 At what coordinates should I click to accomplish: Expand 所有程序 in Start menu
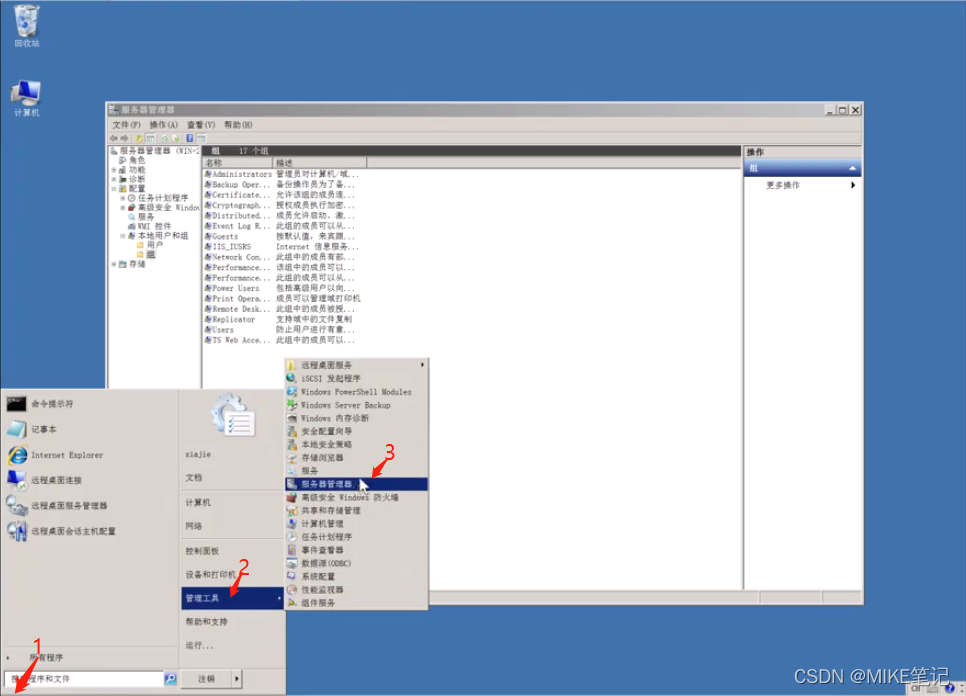tap(46, 658)
